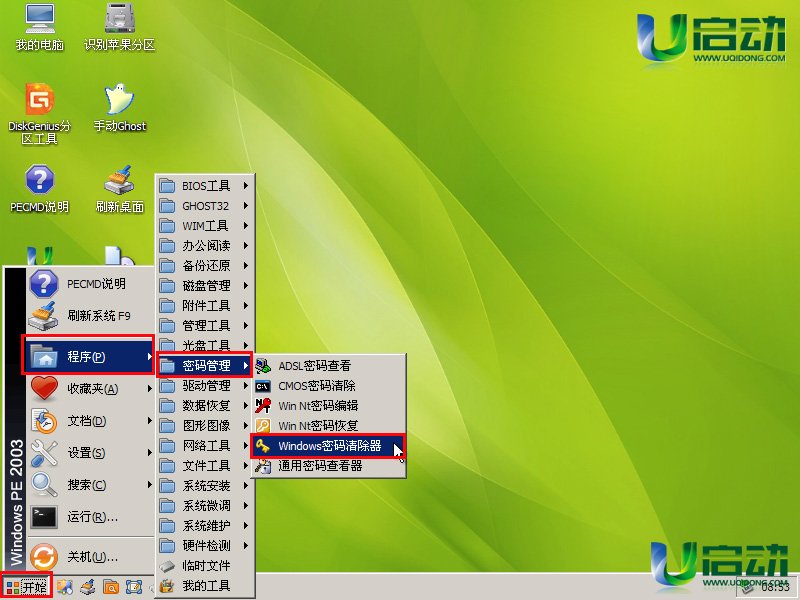Click the taskbar blue capture-frame icon
800x600 pixels.
pos(134,587)
